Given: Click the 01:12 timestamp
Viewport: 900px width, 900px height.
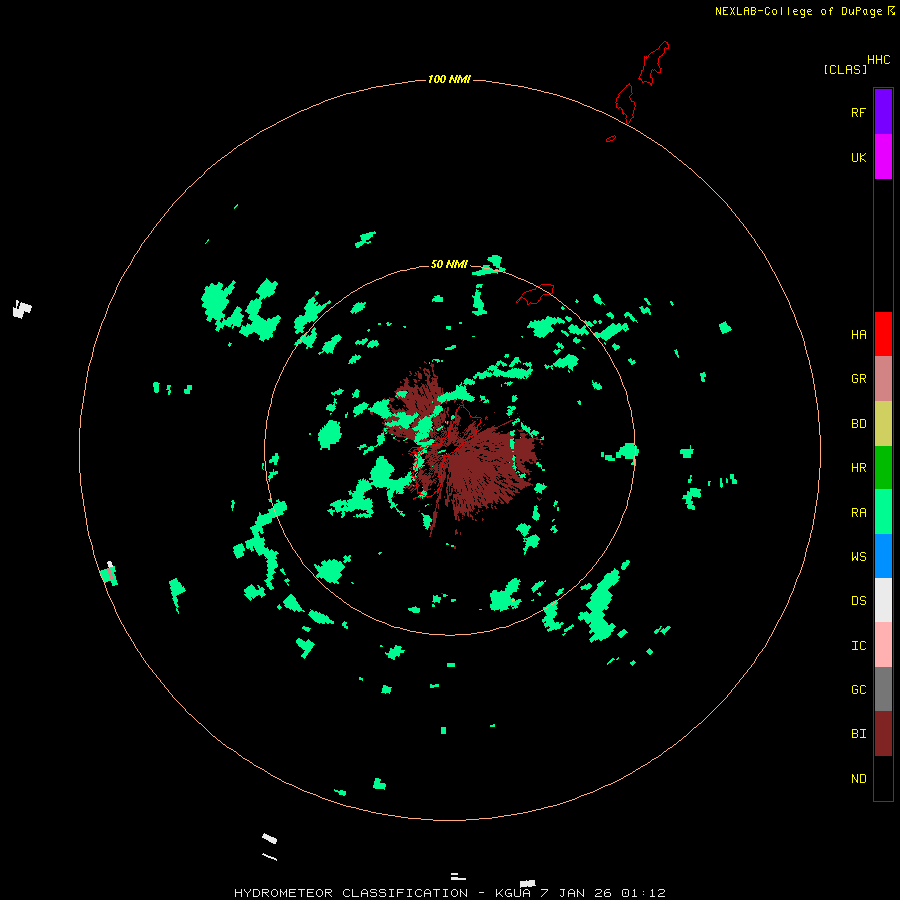Looking at the screenshot, I should click(643, 893).
